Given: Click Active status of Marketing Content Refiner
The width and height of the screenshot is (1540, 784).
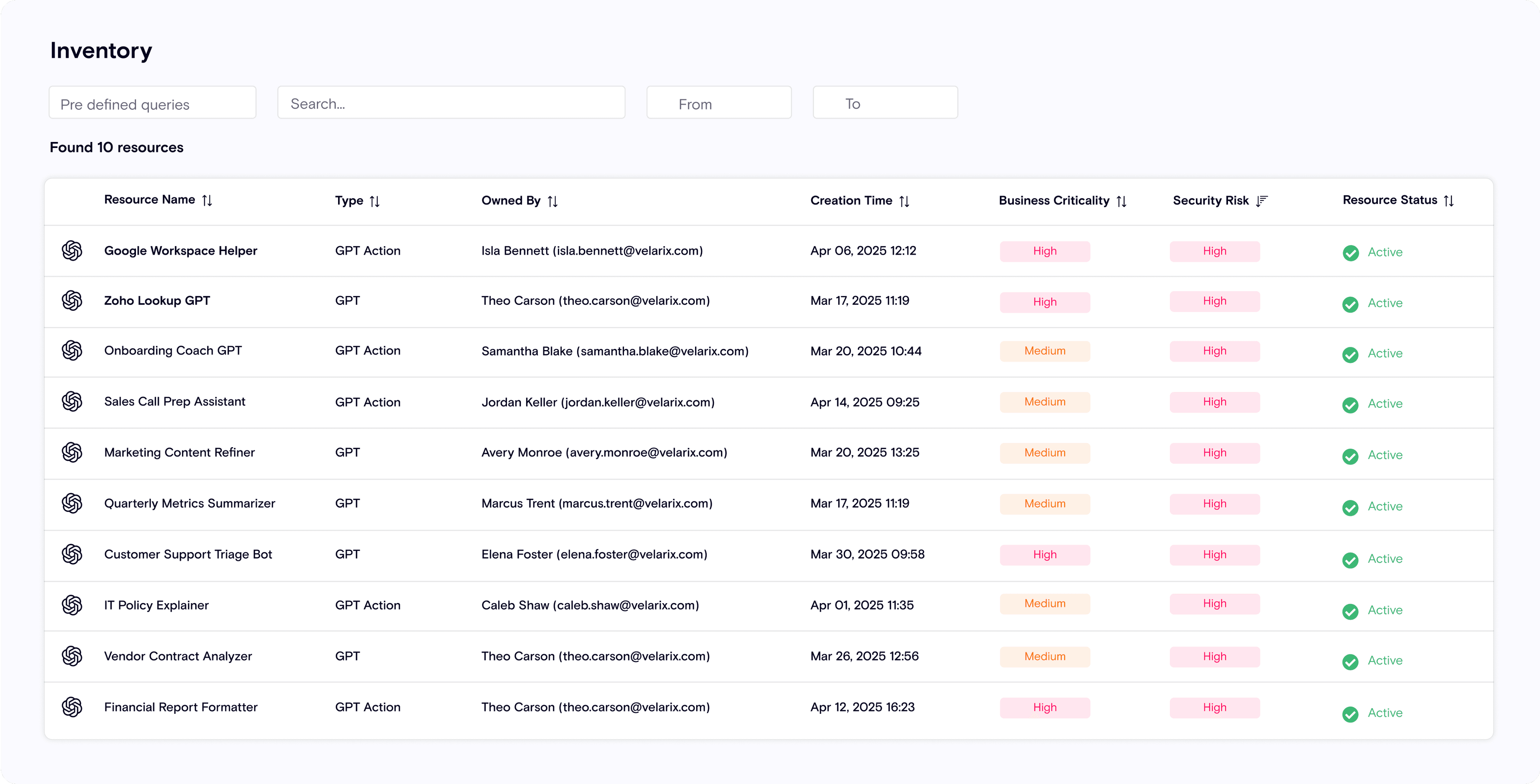Looking at the screenshot, I should pos(1384,455).
